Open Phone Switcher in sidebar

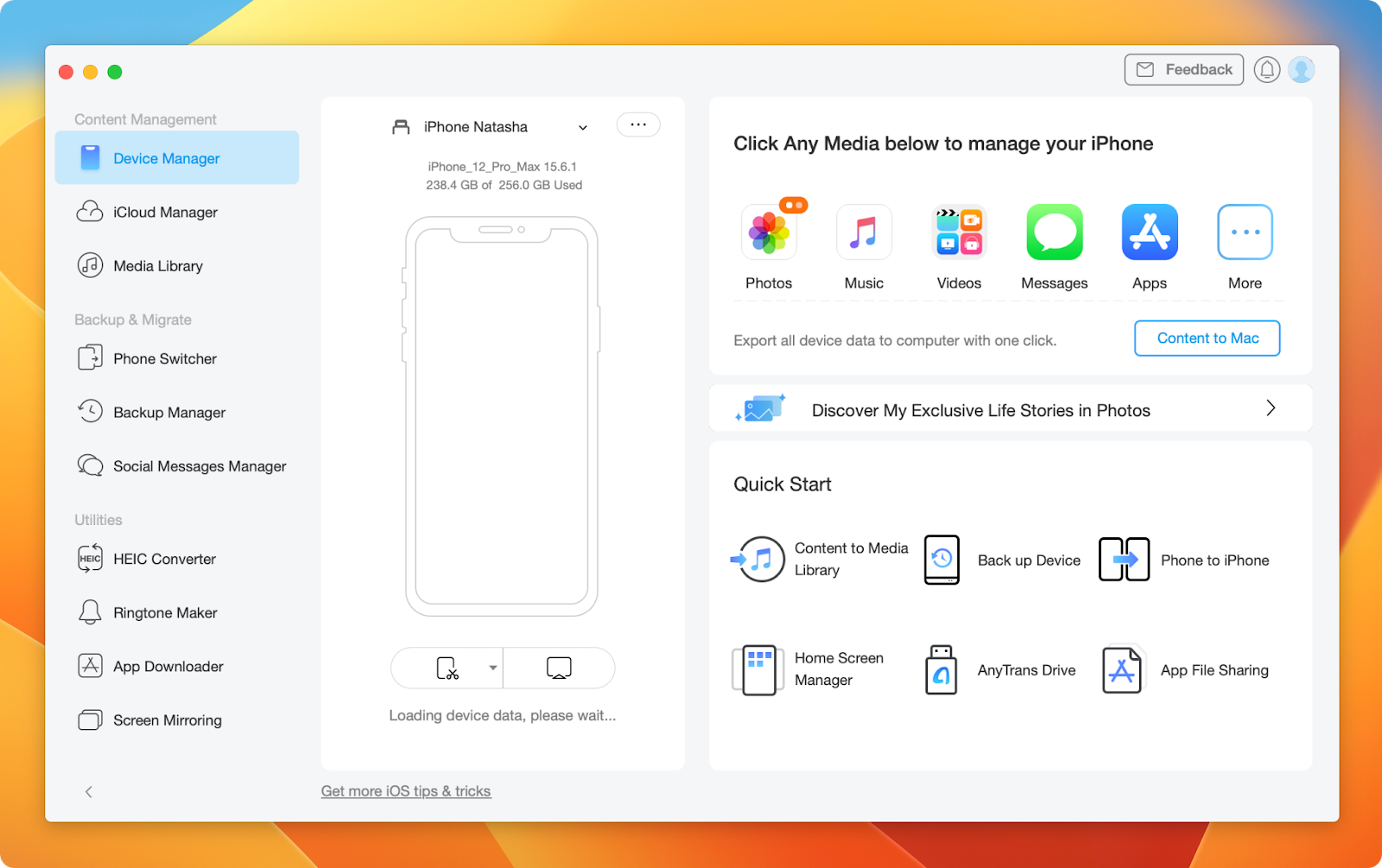click(x=177, y=358)
